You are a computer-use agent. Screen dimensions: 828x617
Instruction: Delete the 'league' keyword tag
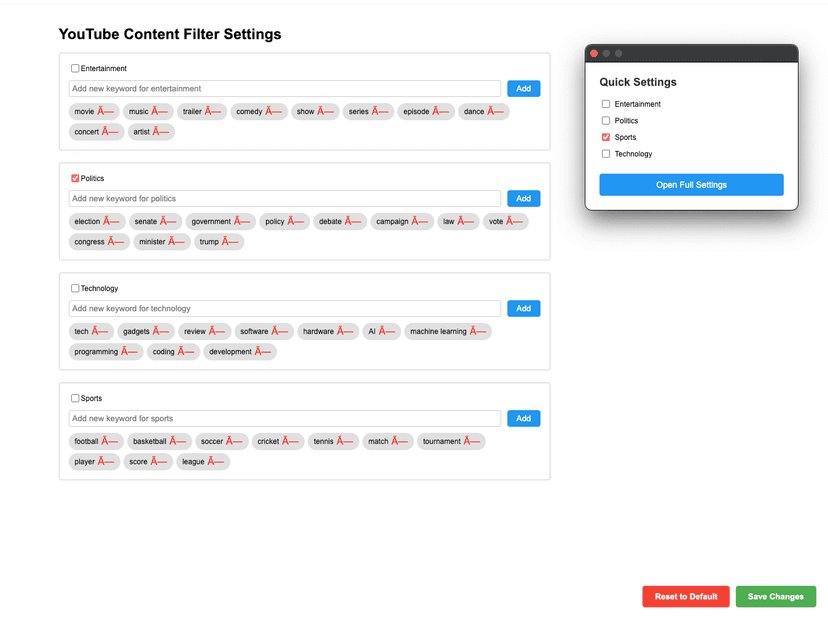(216, 462)
